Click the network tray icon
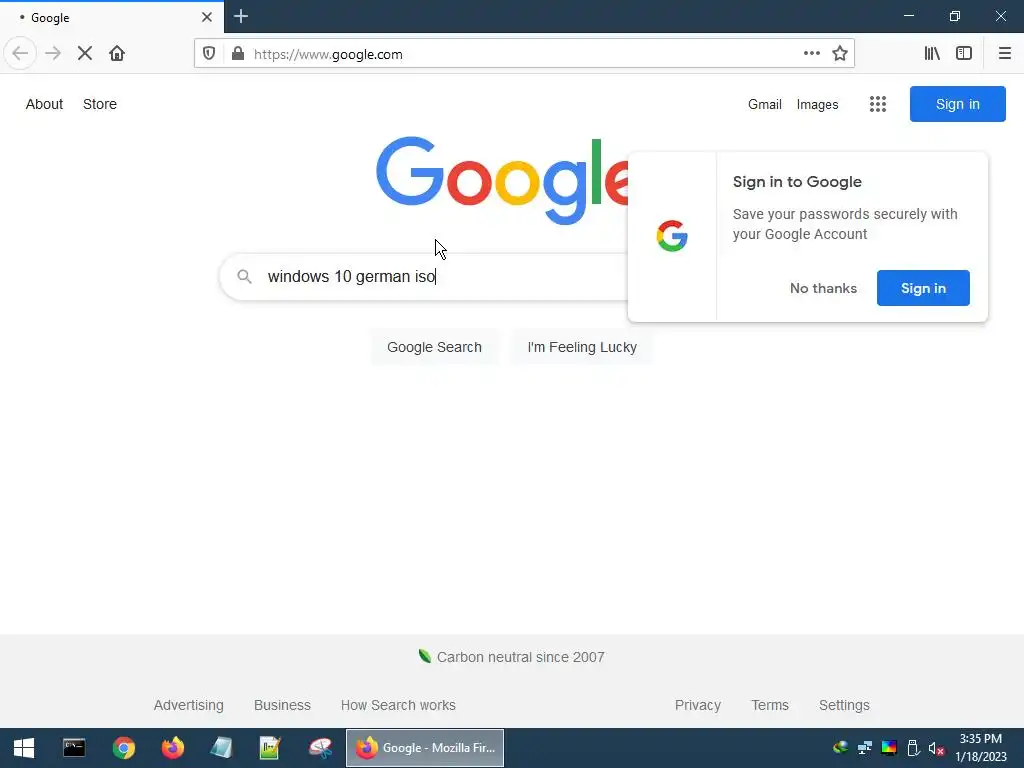Viewport: 1024px width, 768px height. pyautogui.click(x=865, y=748)
